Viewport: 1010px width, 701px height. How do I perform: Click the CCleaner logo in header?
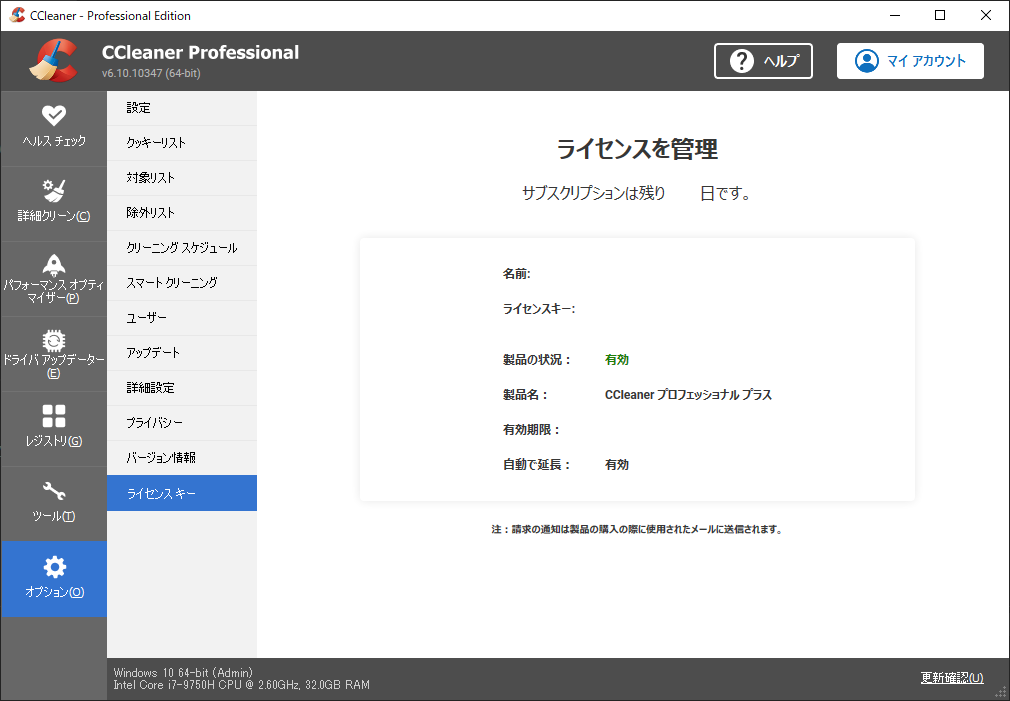coord(53,61)
